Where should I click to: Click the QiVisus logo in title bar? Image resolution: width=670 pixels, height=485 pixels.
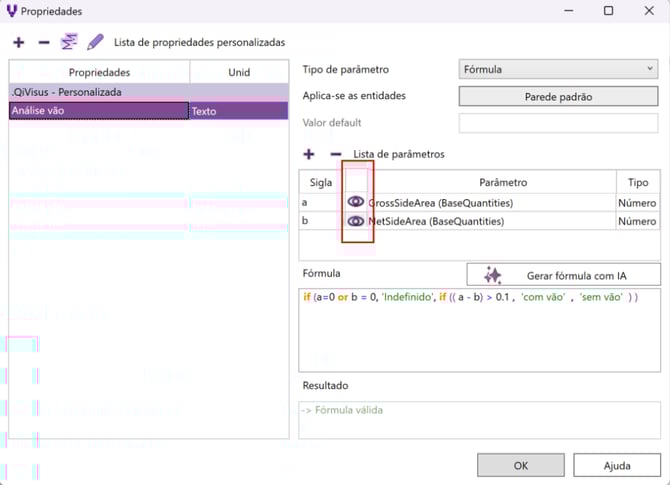(11, 11)
